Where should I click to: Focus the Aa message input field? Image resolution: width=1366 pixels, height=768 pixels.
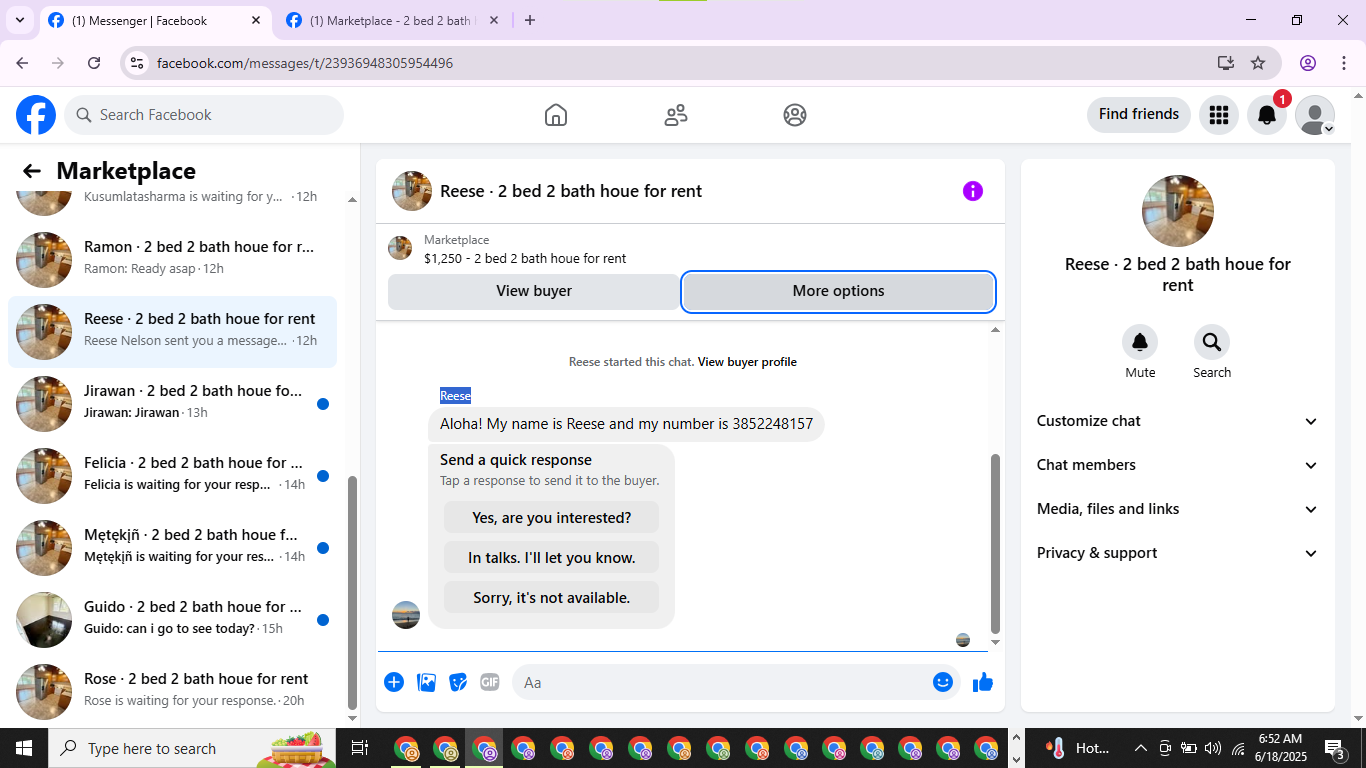[720, 682]
